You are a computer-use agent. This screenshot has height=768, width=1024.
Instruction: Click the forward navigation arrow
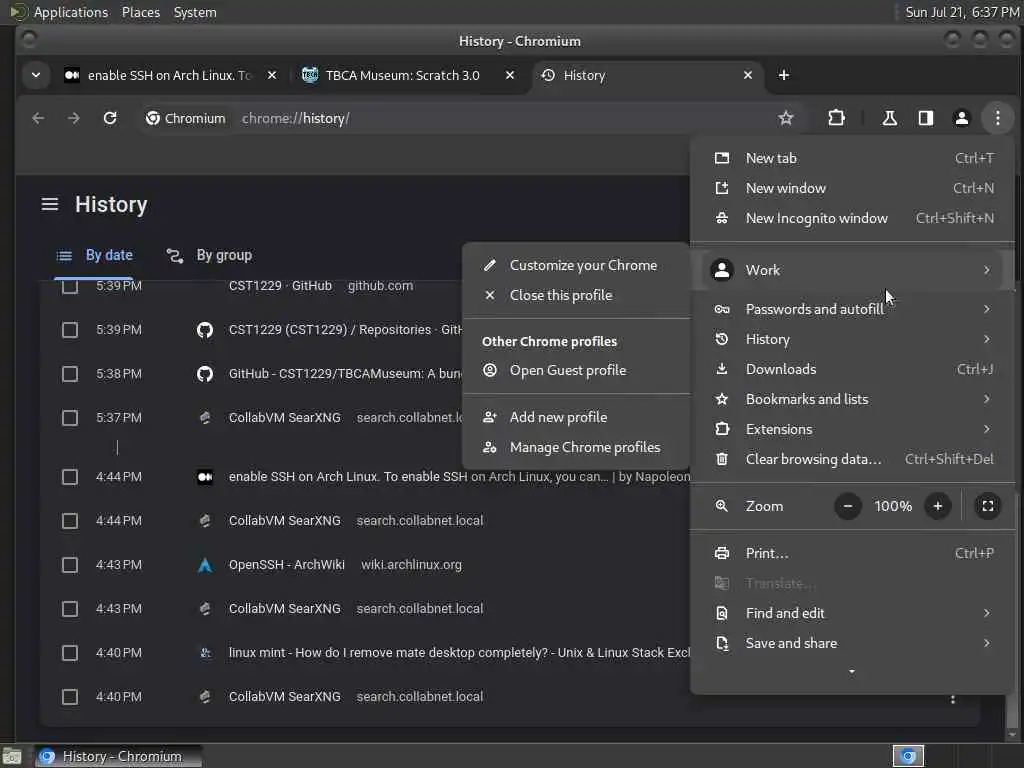(x=74, y=118)
